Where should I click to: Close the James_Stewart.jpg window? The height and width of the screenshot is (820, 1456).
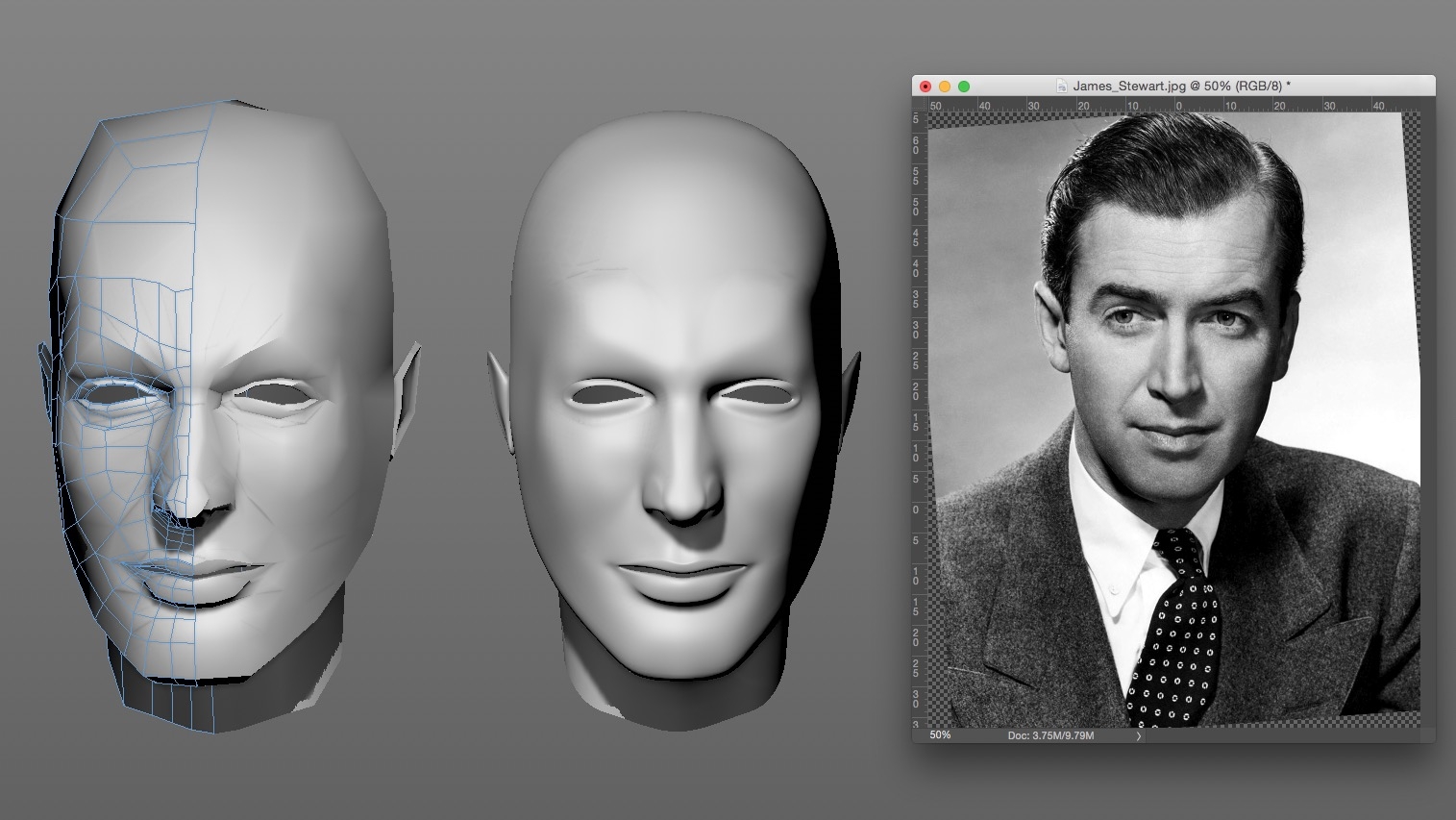[x=925, y=87]
